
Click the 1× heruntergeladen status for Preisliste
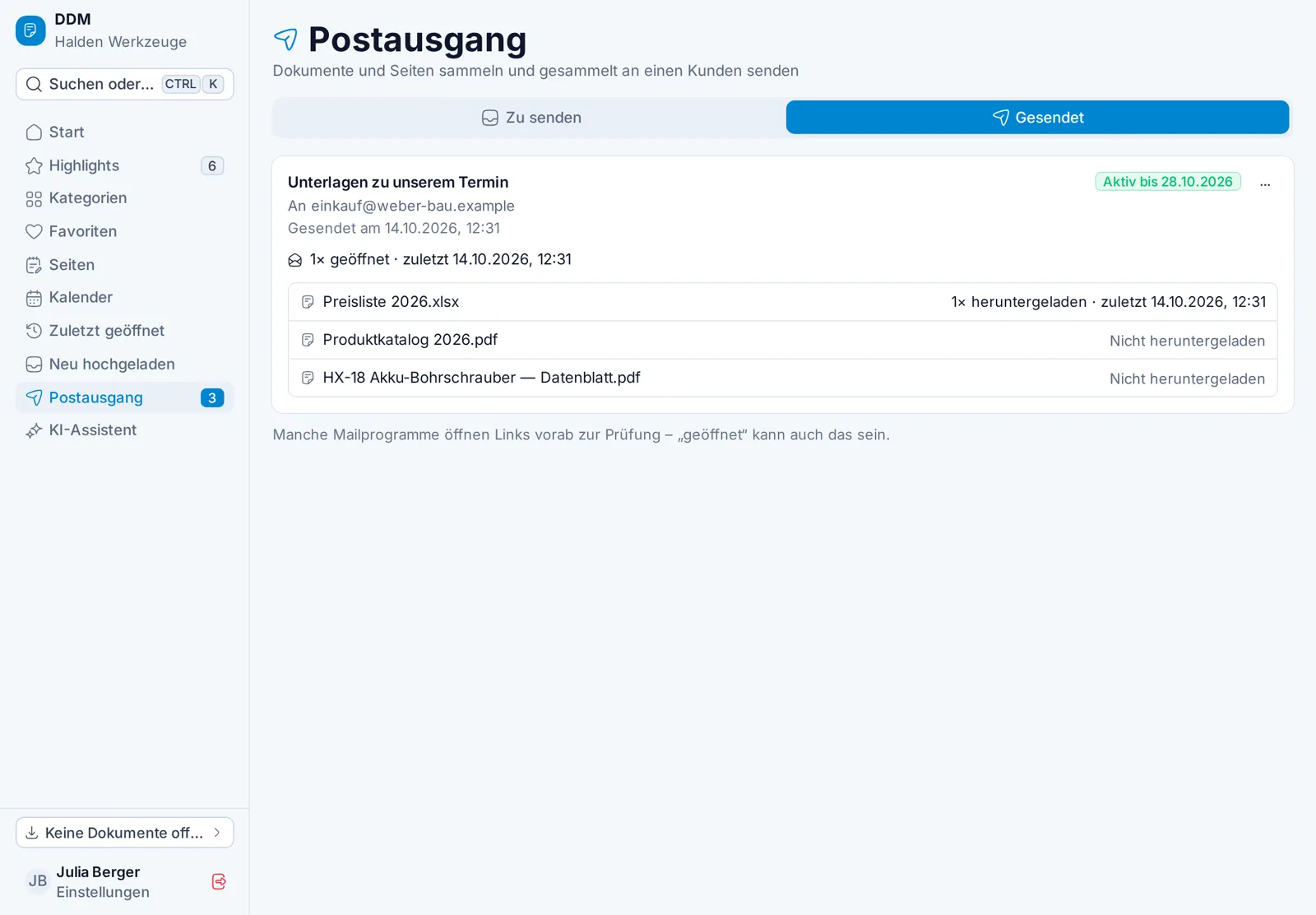(x=1108, y=302)
